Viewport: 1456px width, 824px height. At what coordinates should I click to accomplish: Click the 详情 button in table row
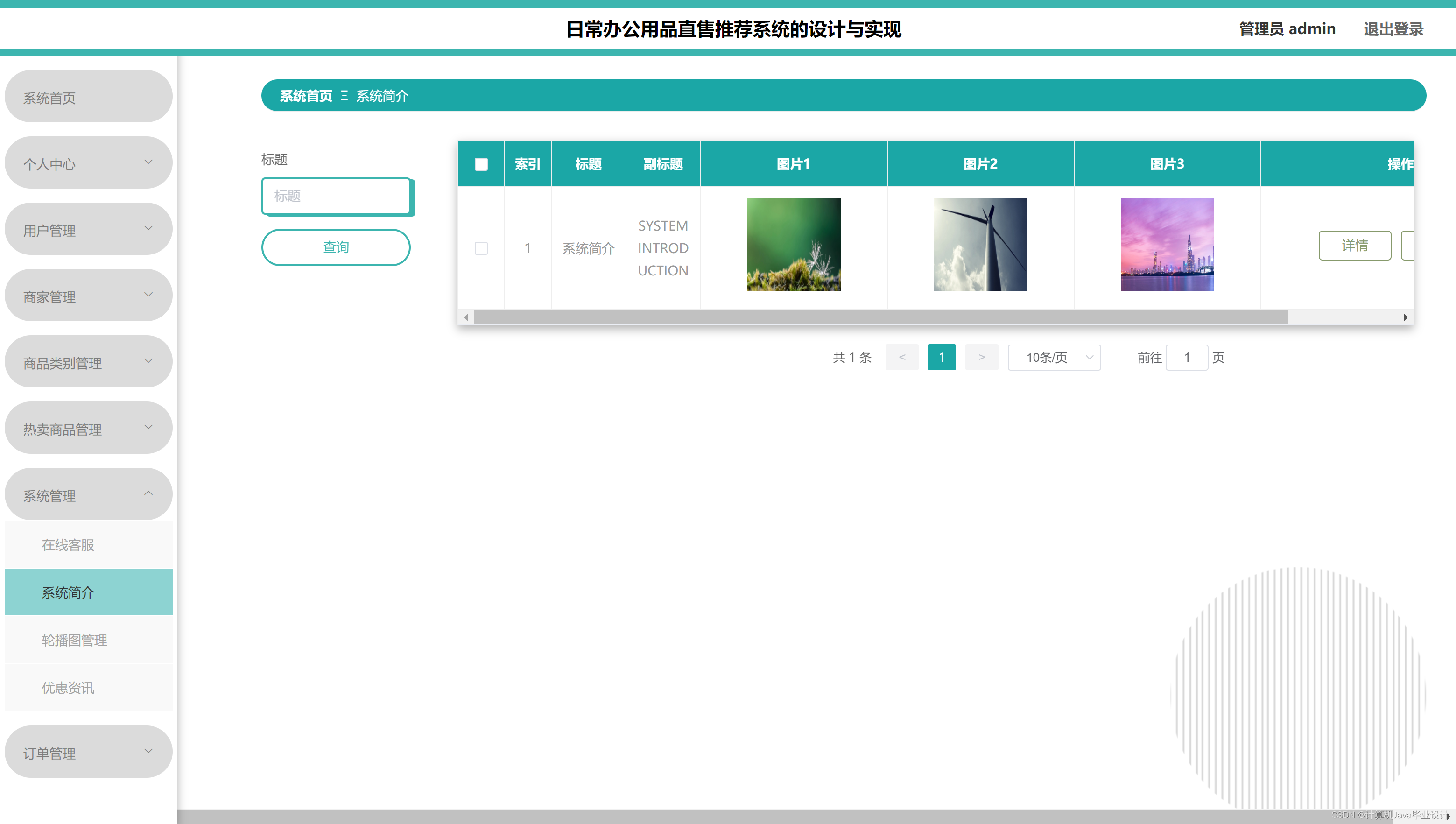[x=1354, y=245]
